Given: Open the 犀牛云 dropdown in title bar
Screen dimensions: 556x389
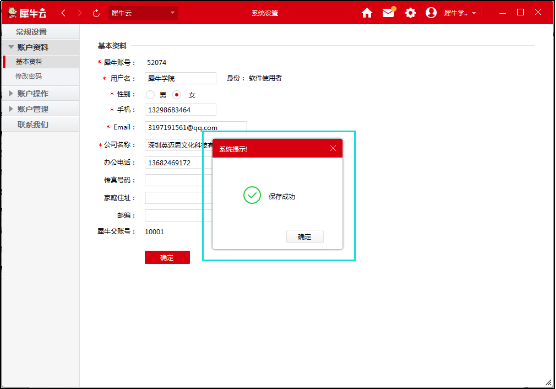Looking at the screenshot, I should [x=143, y=13].
